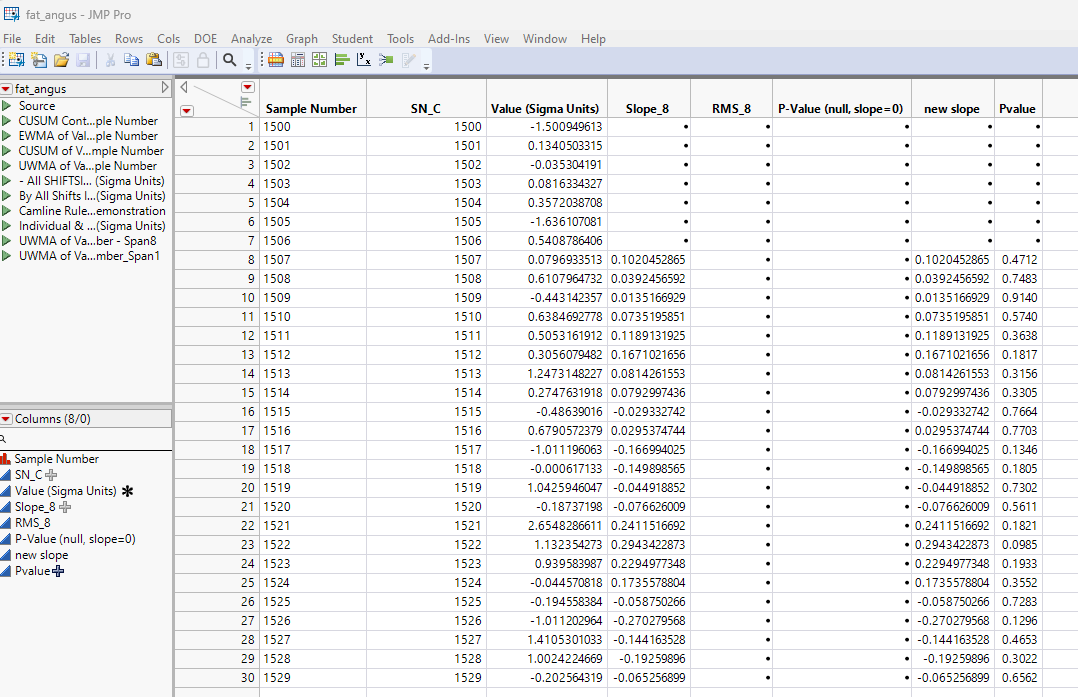Open the fat_angus red triangle menu

[7, 89]
